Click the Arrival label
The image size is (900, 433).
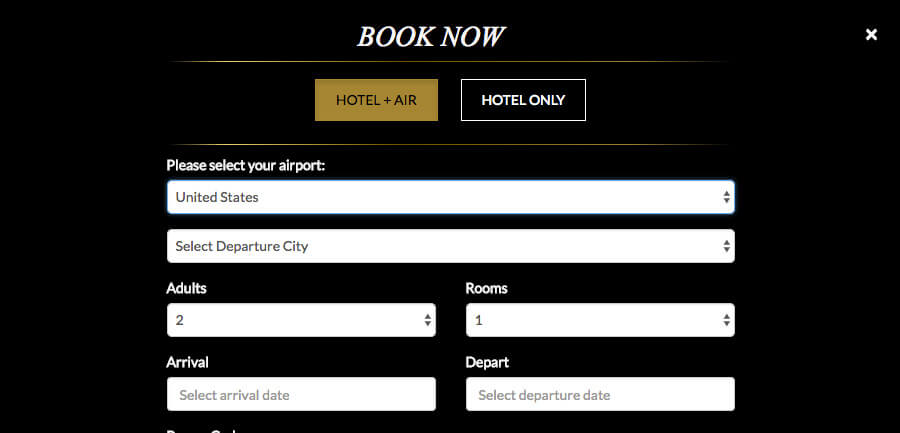coord(188,362)
